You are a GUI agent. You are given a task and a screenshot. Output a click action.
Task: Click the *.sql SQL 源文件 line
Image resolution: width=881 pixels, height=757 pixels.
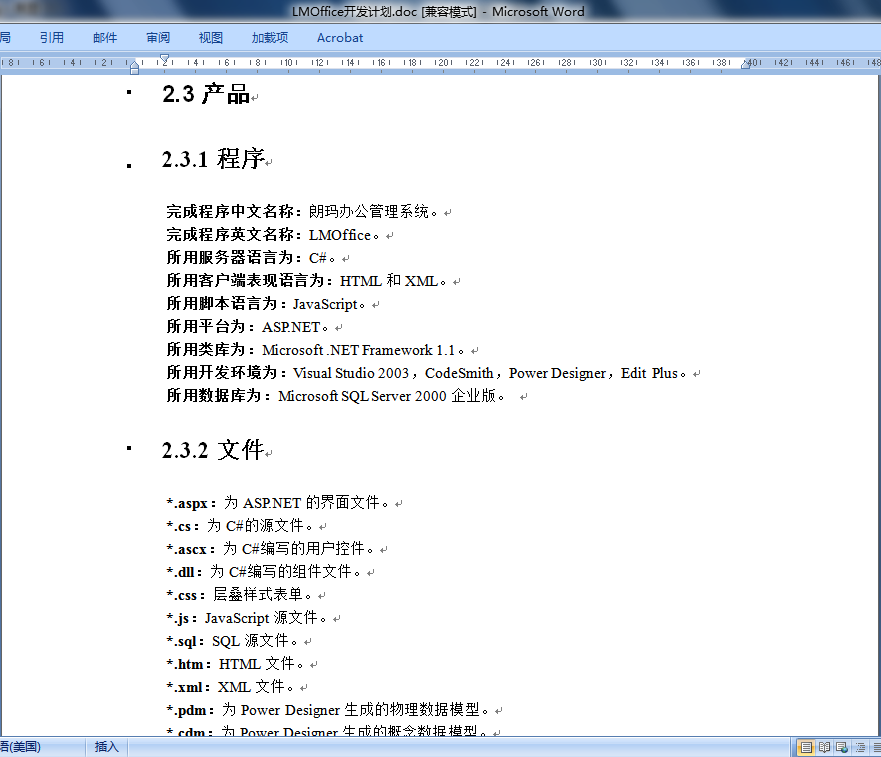[x=232, y=641]
